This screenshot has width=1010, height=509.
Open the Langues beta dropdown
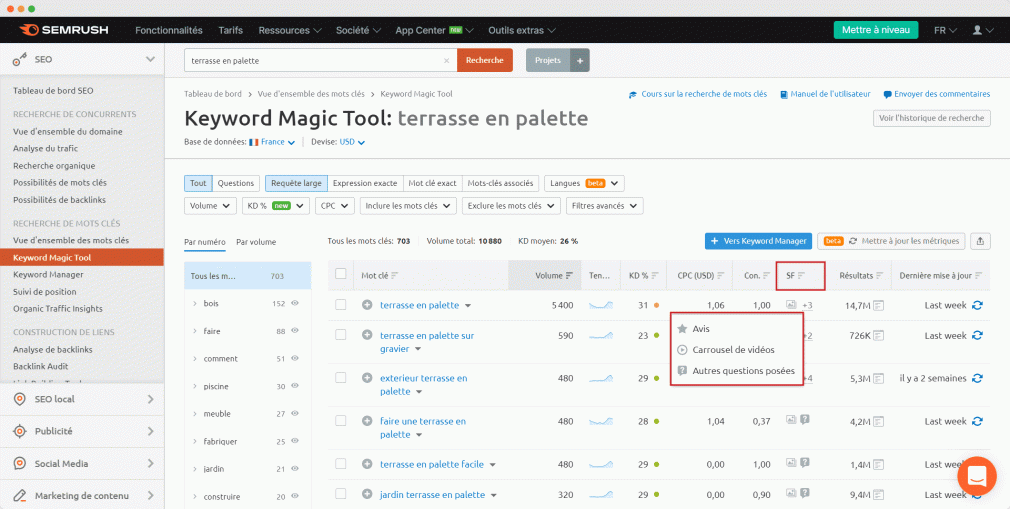tap(584, 183)
